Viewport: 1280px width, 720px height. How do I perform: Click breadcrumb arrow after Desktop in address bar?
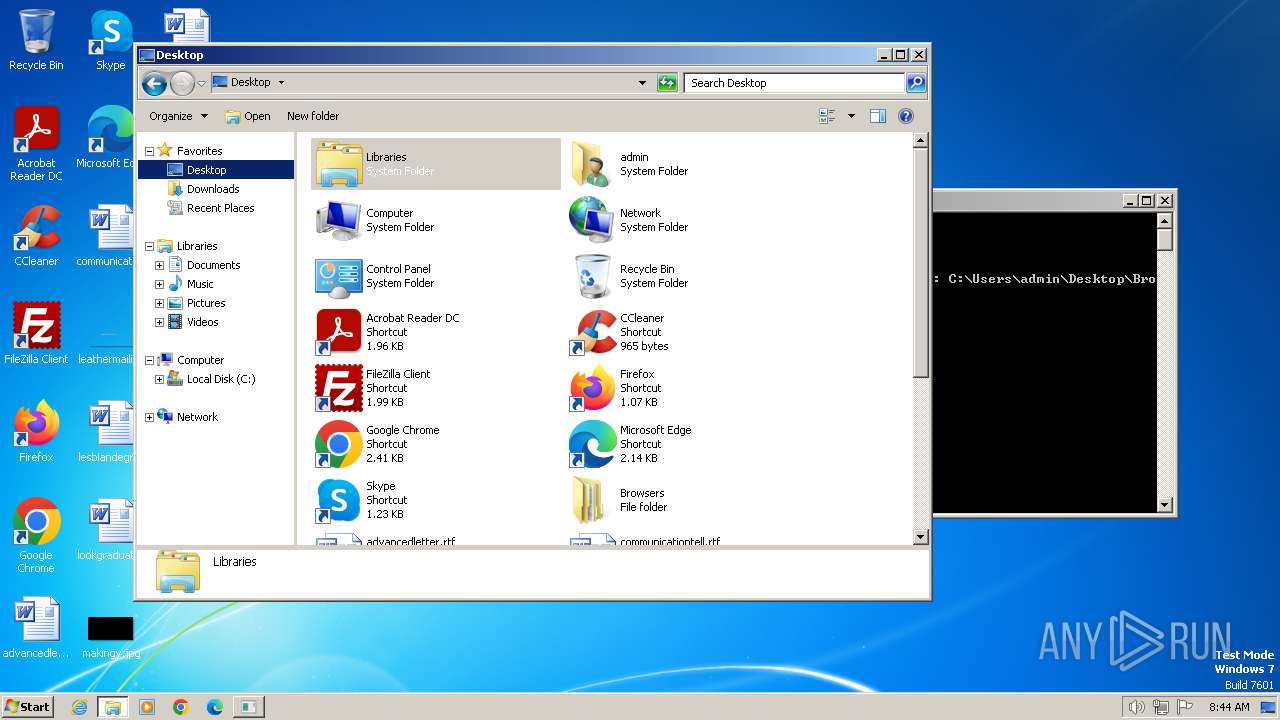pyautogui.click(x=281, y=83)
